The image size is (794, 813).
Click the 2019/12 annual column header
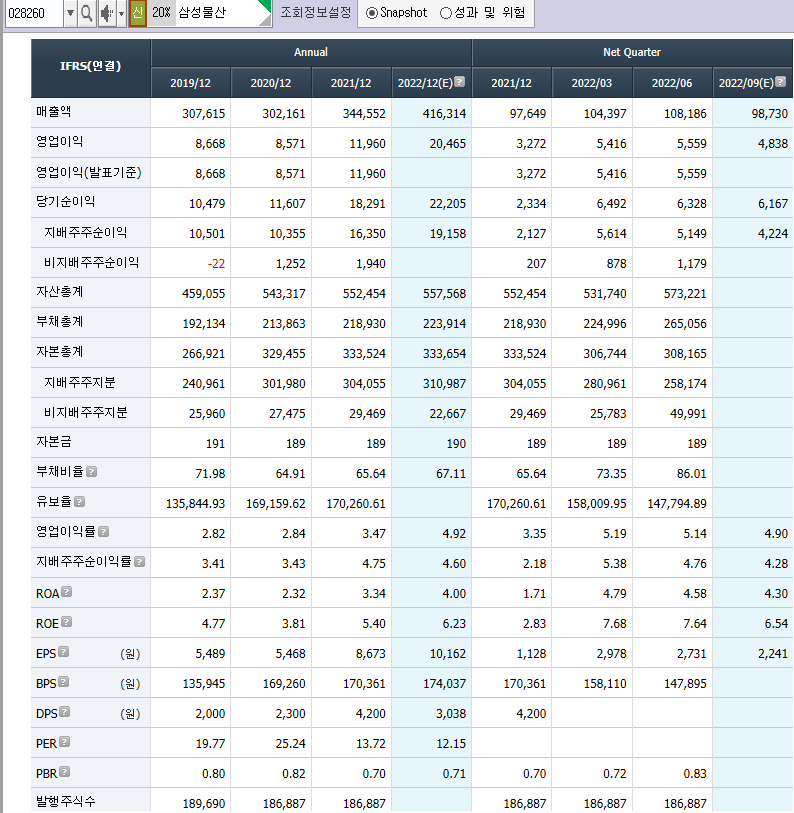[190, 83]
